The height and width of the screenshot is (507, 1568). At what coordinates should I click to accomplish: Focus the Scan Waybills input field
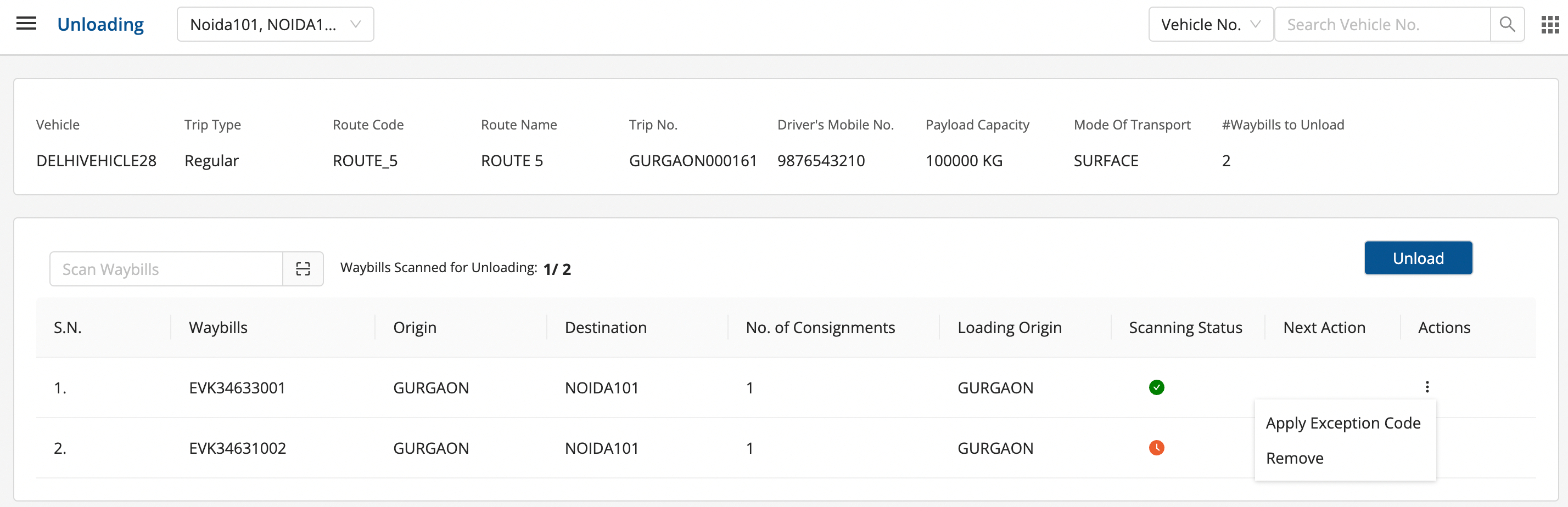pyautogui.click(x=166, y=269)
